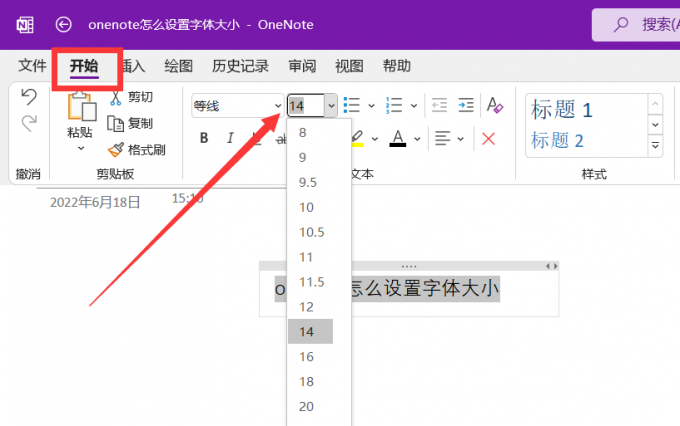The image size is (680, 426).
Task: Switch to the 视图 tab
Action: 349,66
